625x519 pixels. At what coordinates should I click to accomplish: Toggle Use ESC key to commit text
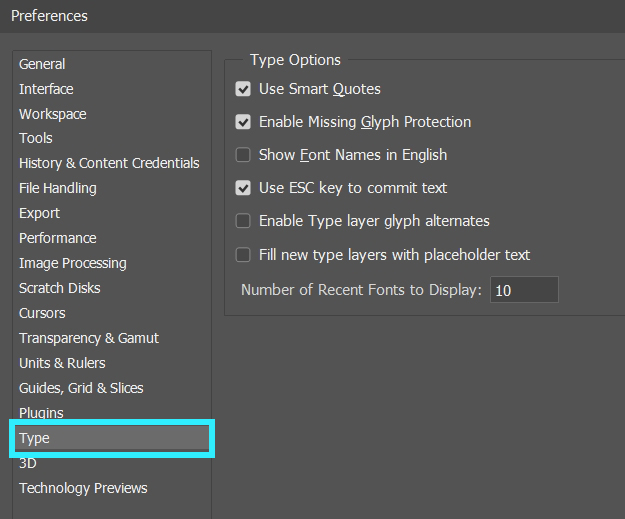243,188
